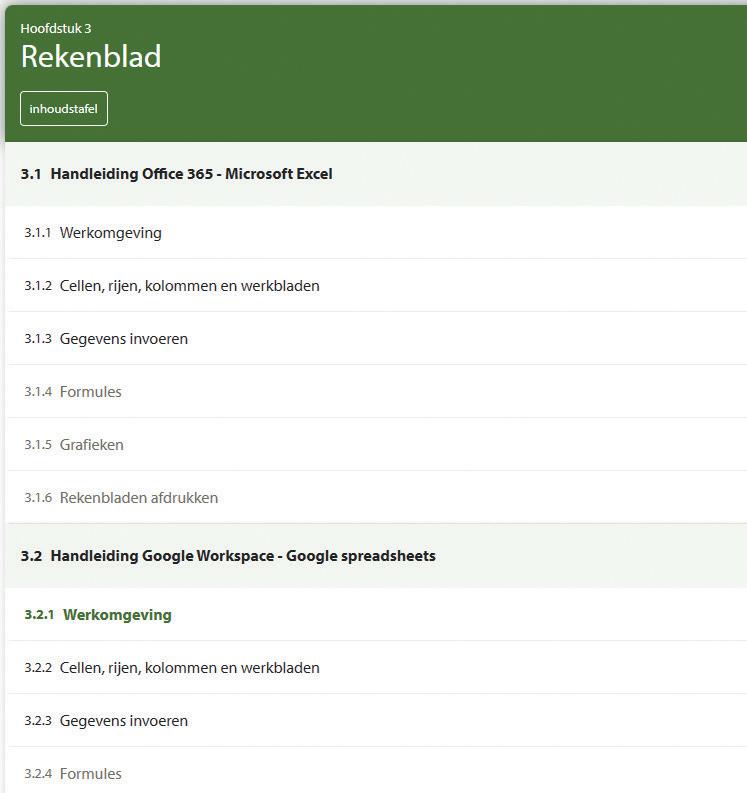Go to 3.2.3 Gegevens invoeren
747x793 pixels.
(x=376, y=721)
